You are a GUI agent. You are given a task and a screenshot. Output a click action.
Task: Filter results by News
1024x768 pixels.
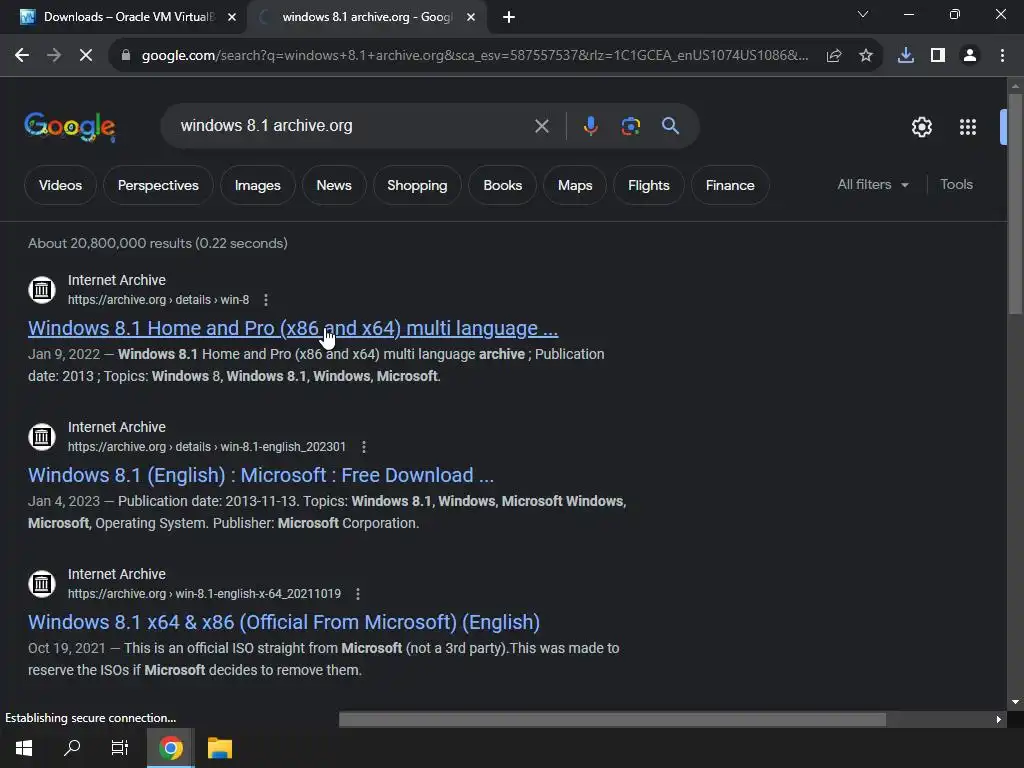click(x=334, y=185)
